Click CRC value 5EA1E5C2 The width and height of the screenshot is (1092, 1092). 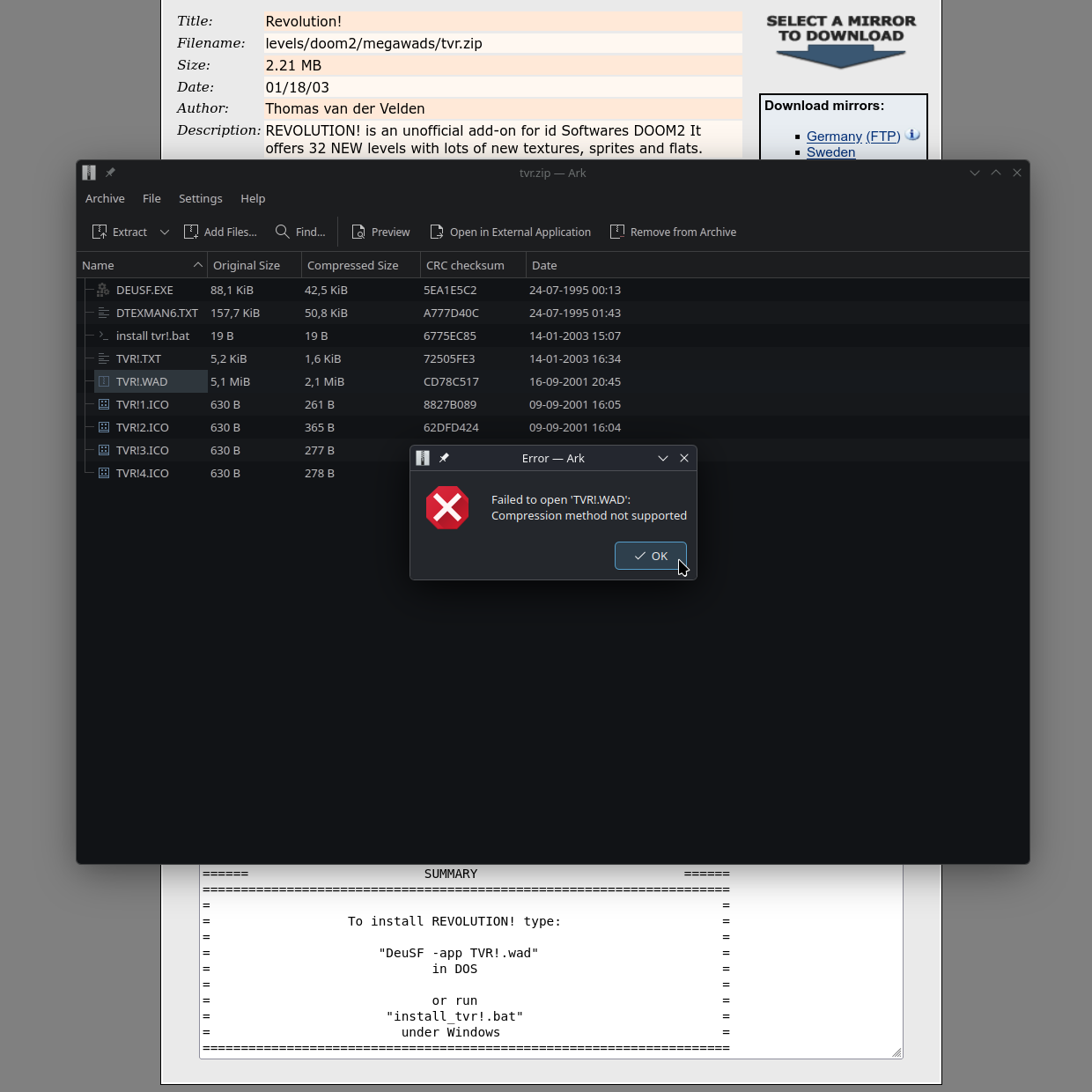pyautogui.click(x=450, y=290)
